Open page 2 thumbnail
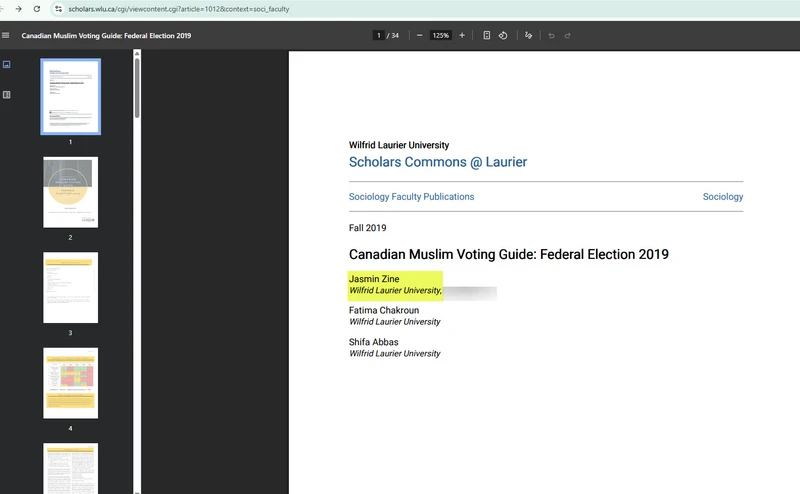Image resolution: width=800 pixels, height=494 pixels. tap(70, 192)
